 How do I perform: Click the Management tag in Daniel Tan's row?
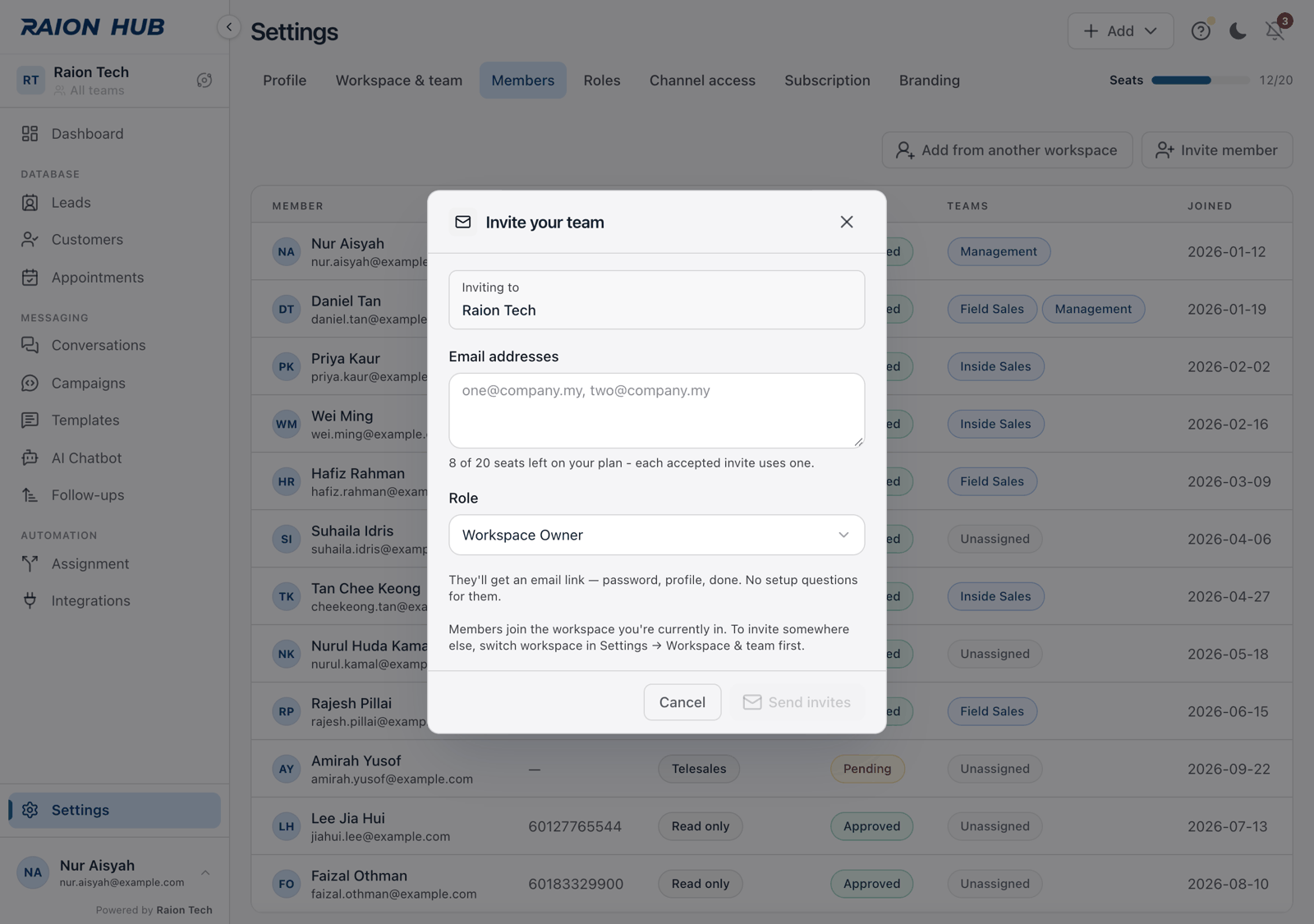(1093, 310)
